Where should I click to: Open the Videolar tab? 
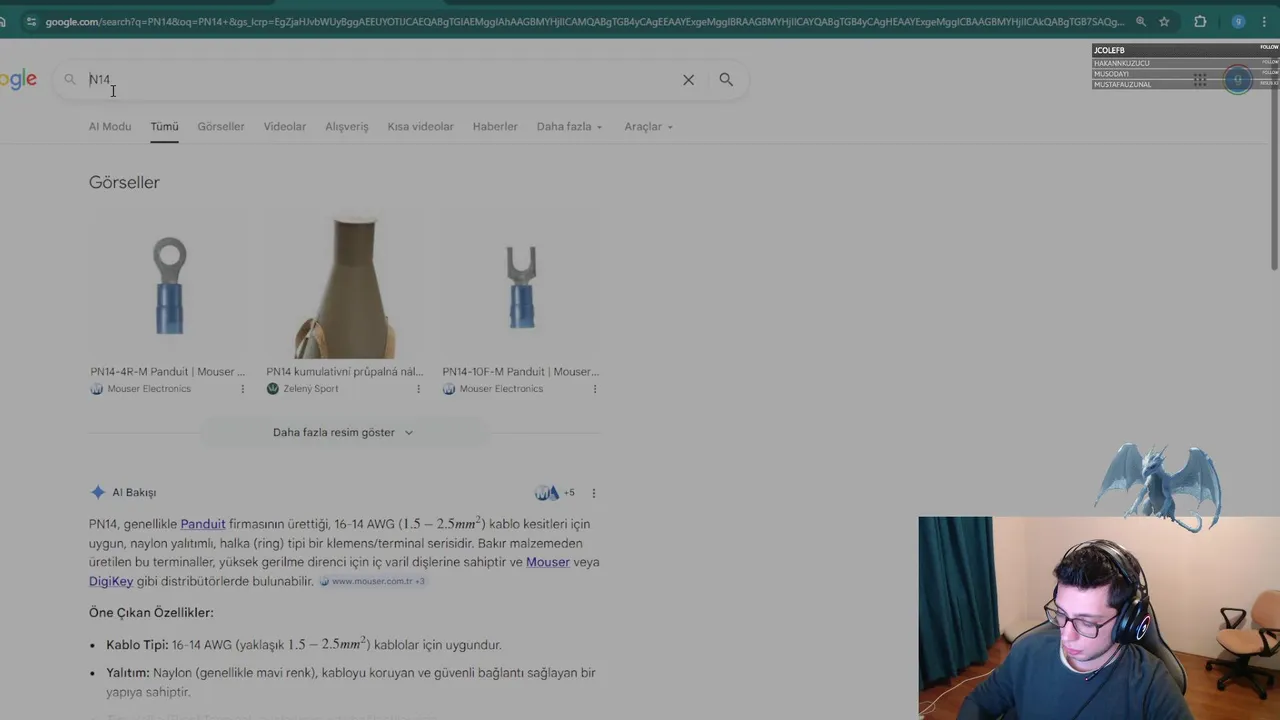pos(285,127)
